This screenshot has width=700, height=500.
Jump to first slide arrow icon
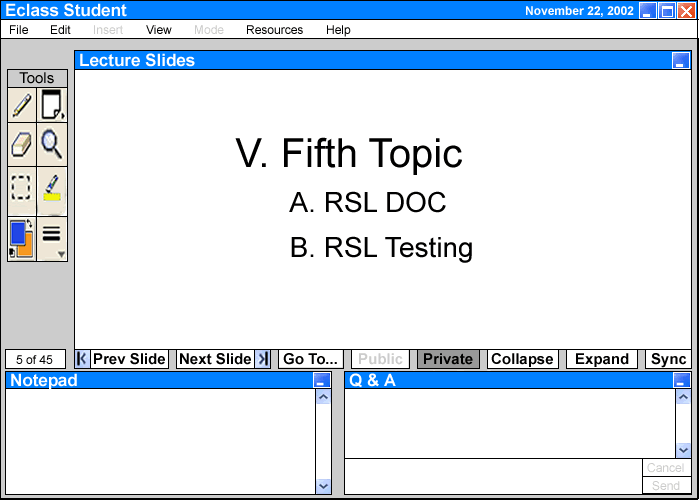pos(82,359)
